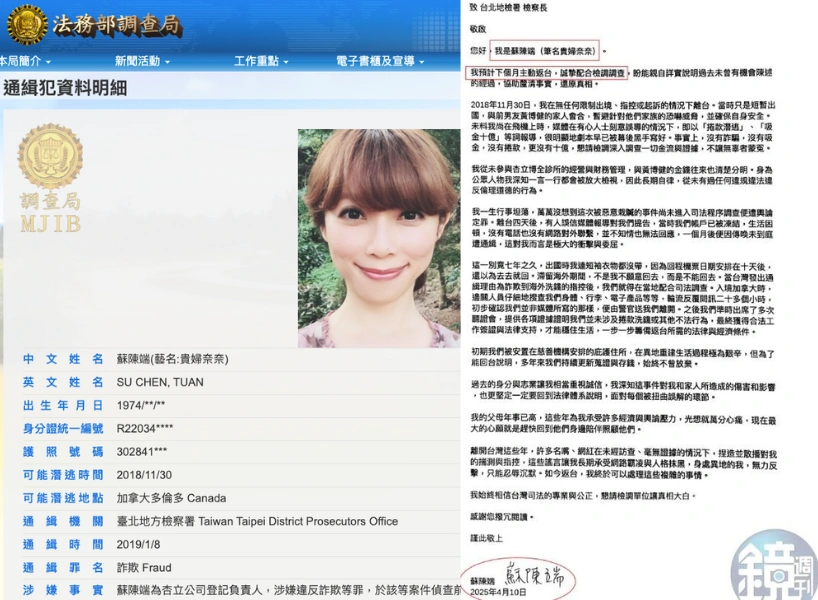Click the 出生年月日 field label
Screen dimensions: 818x600
(63, 405)
